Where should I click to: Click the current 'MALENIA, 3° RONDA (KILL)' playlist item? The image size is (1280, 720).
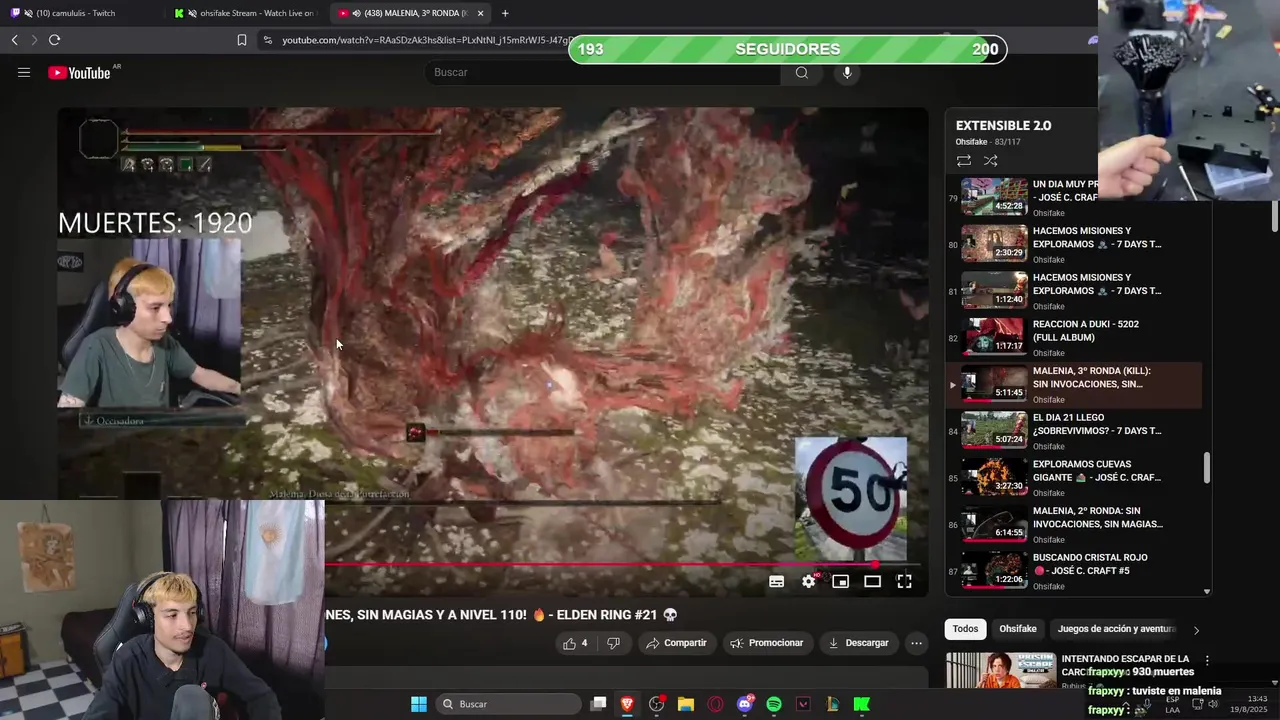(1075, 385)
